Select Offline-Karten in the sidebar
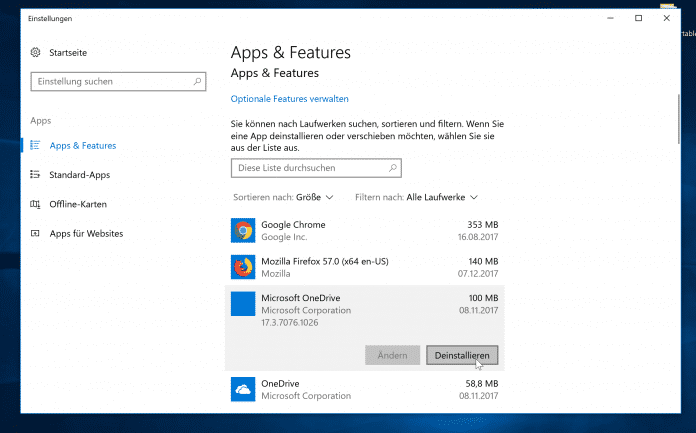696x433 pixels. (x=78, y=204)
